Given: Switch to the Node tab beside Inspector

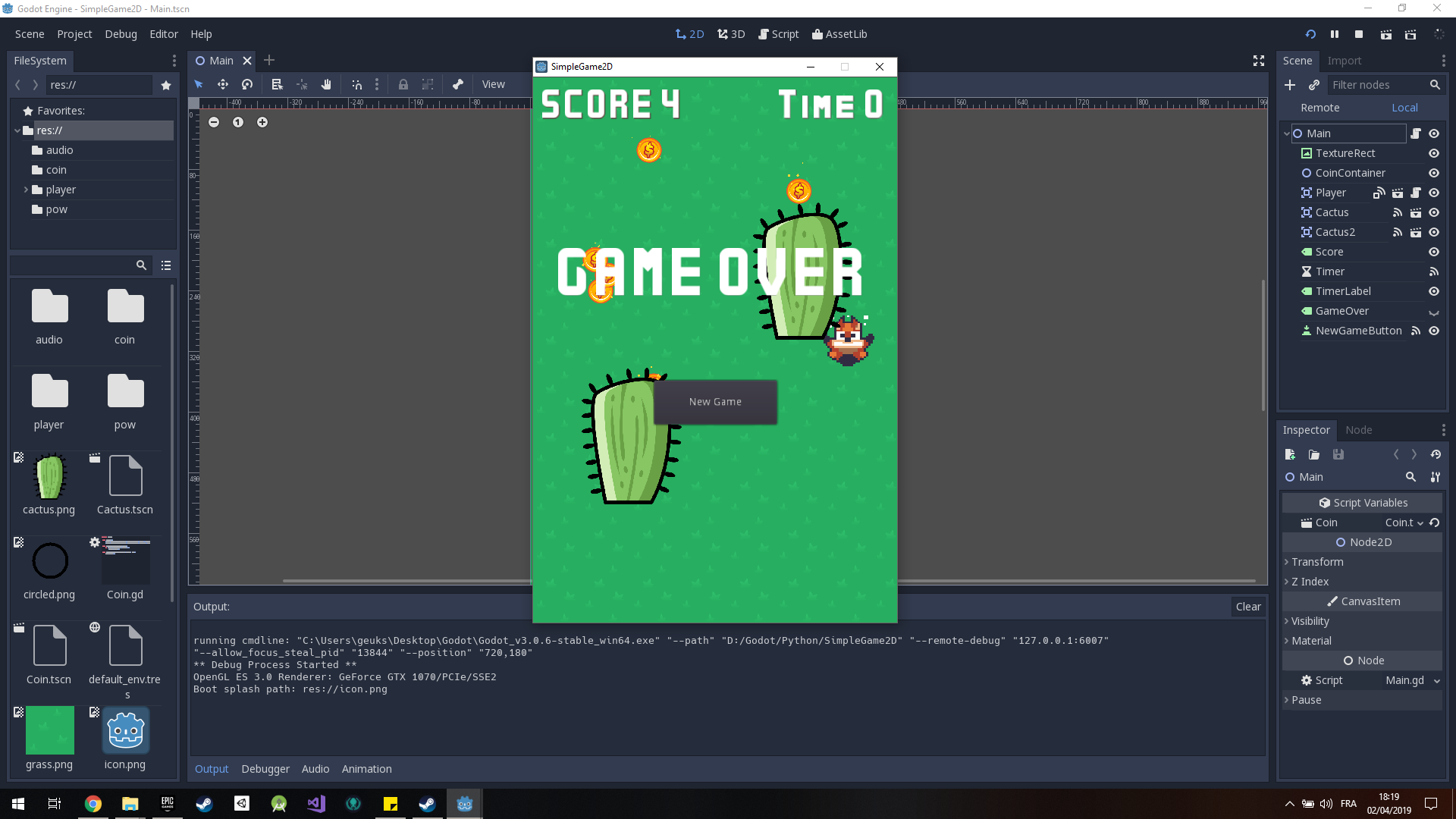Looking at the screenshot, I should (x=1359, y=430).
